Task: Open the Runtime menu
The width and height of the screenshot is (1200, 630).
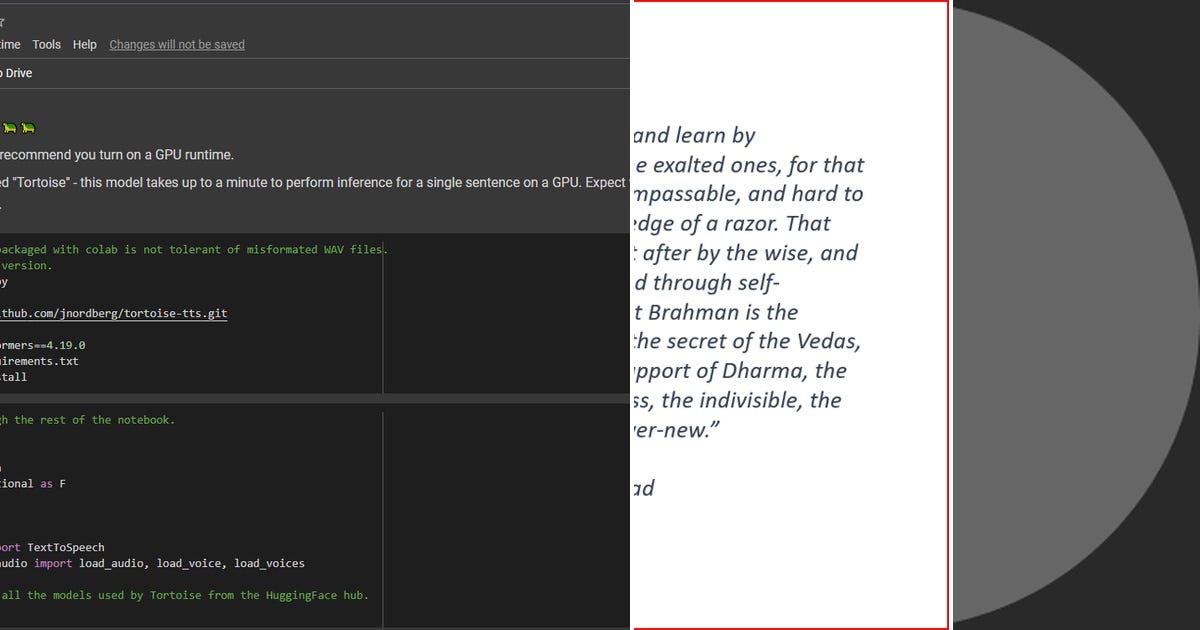Action: point(8,44)
